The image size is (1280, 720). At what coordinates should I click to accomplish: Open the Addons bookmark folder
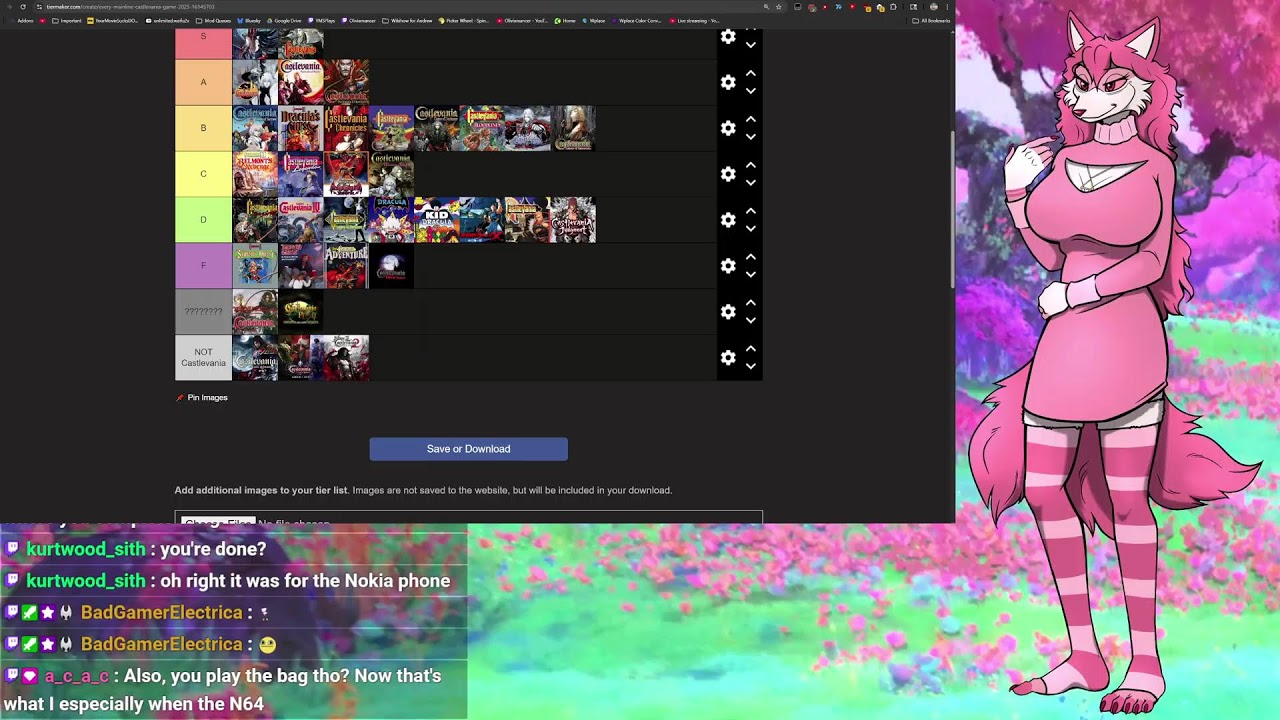[x=21, y=20]
